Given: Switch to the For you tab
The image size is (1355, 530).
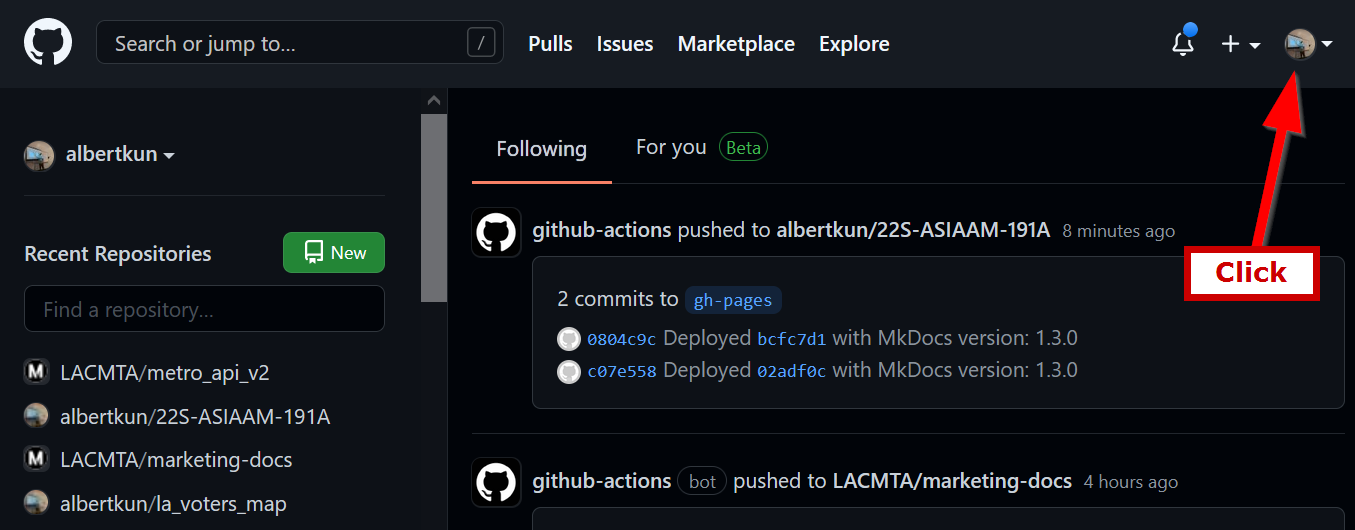Looking at the screenshot, I should click(x=671, y=148).
